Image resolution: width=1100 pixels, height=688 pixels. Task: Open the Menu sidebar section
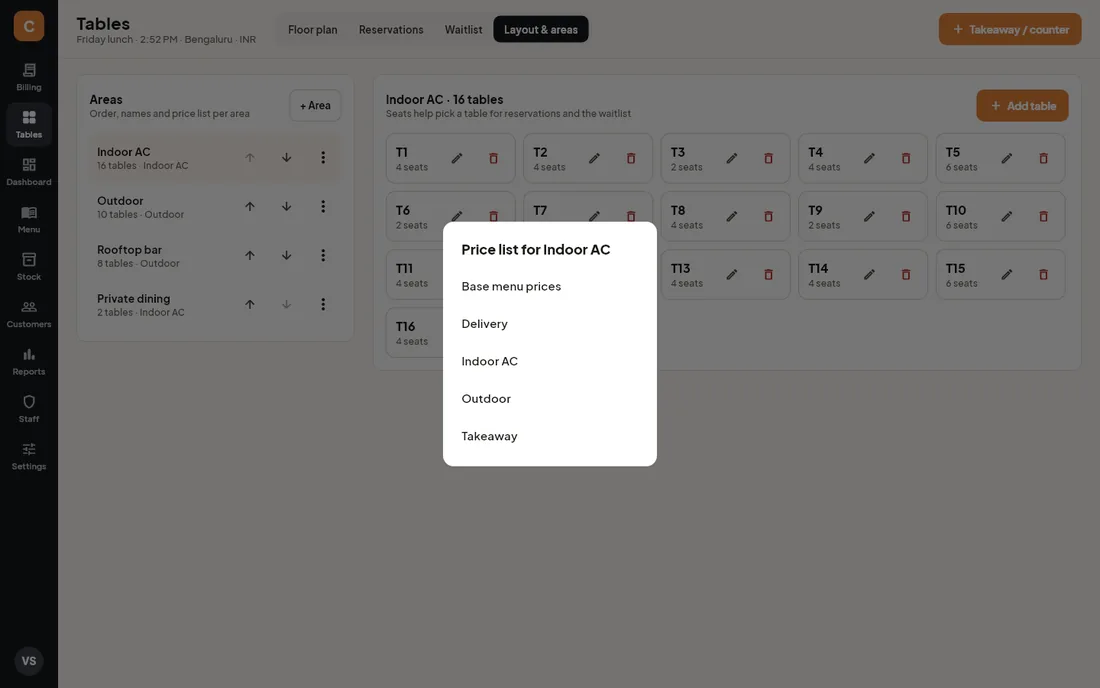[x=29, y=220]
